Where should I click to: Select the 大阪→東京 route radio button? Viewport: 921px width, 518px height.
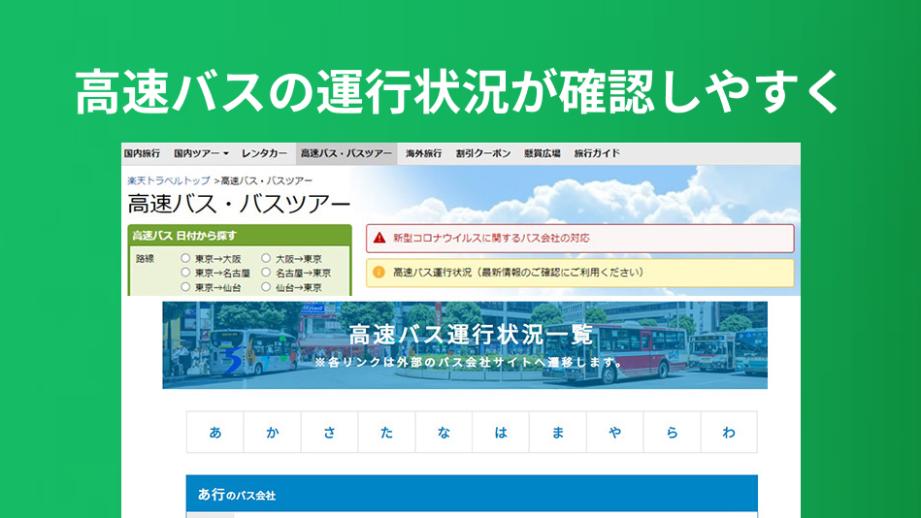266,258
